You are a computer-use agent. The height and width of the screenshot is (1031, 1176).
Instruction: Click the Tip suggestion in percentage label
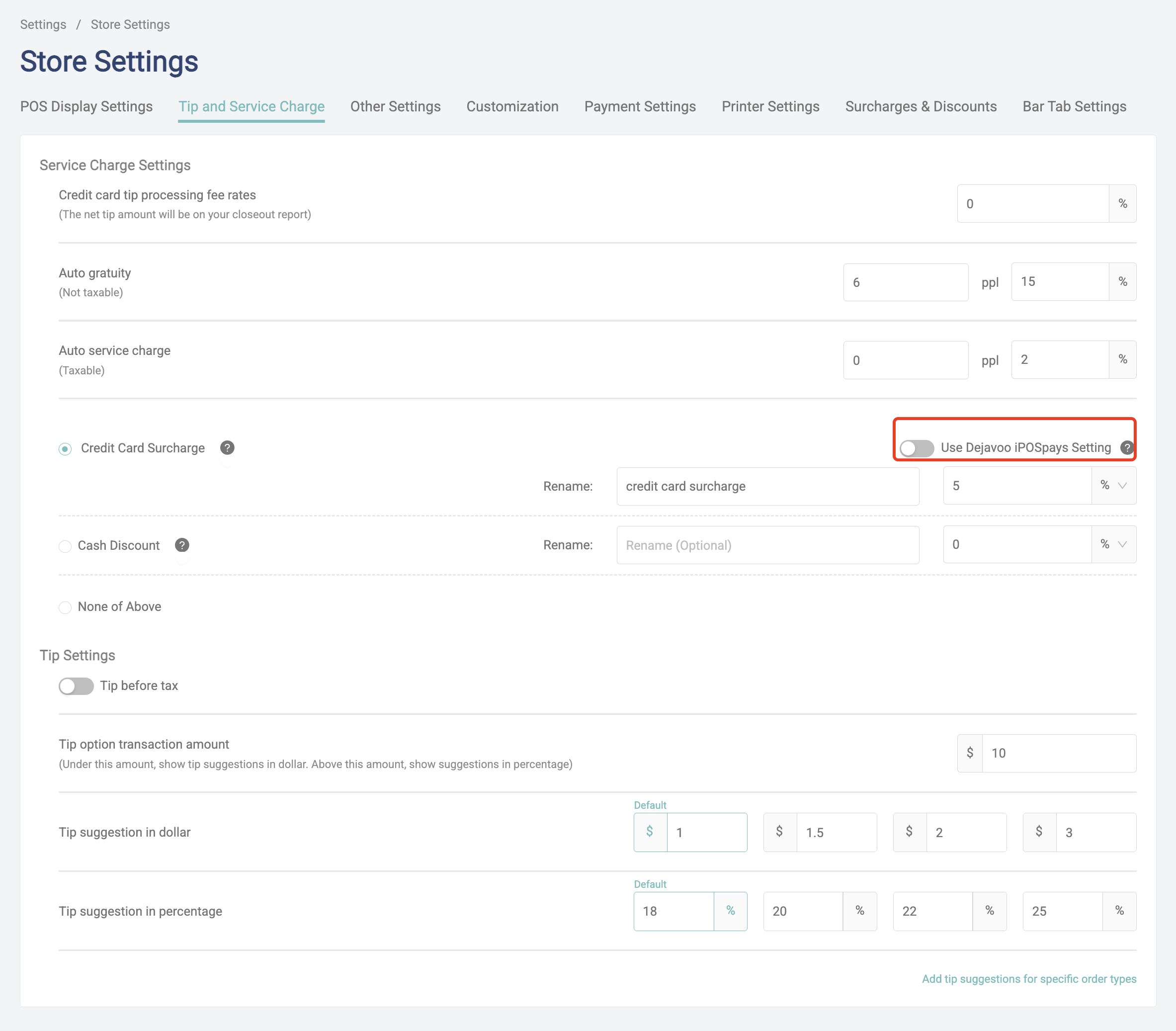coord(140,911)
